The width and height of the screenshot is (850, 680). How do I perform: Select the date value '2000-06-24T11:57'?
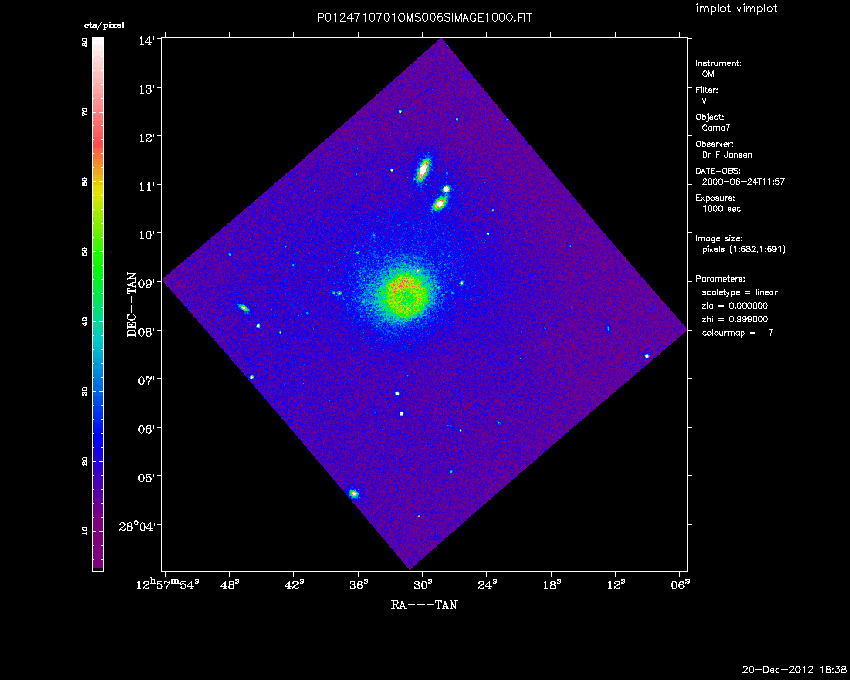pyautogui.click(x=743, y=182)
